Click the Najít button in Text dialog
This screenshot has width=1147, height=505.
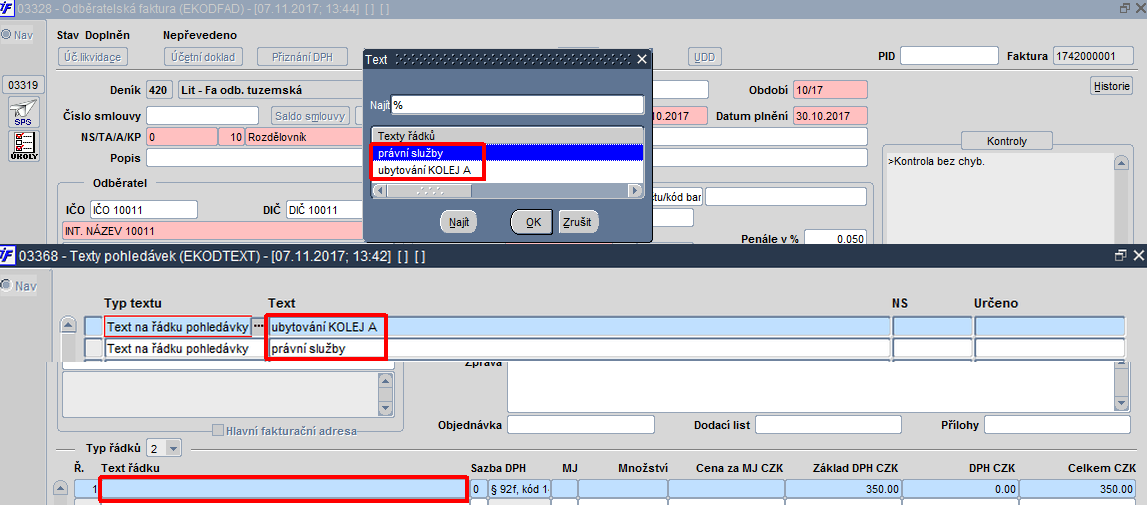point(459,221)
